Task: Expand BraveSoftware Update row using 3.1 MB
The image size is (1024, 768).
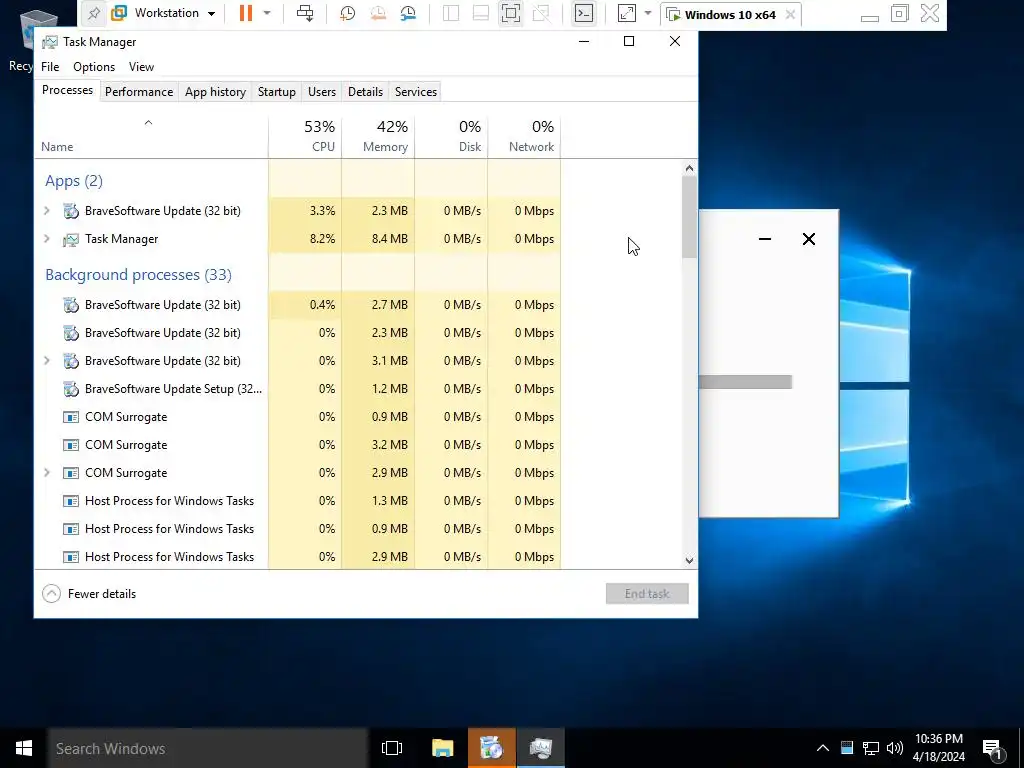Action: click(46, 360)
